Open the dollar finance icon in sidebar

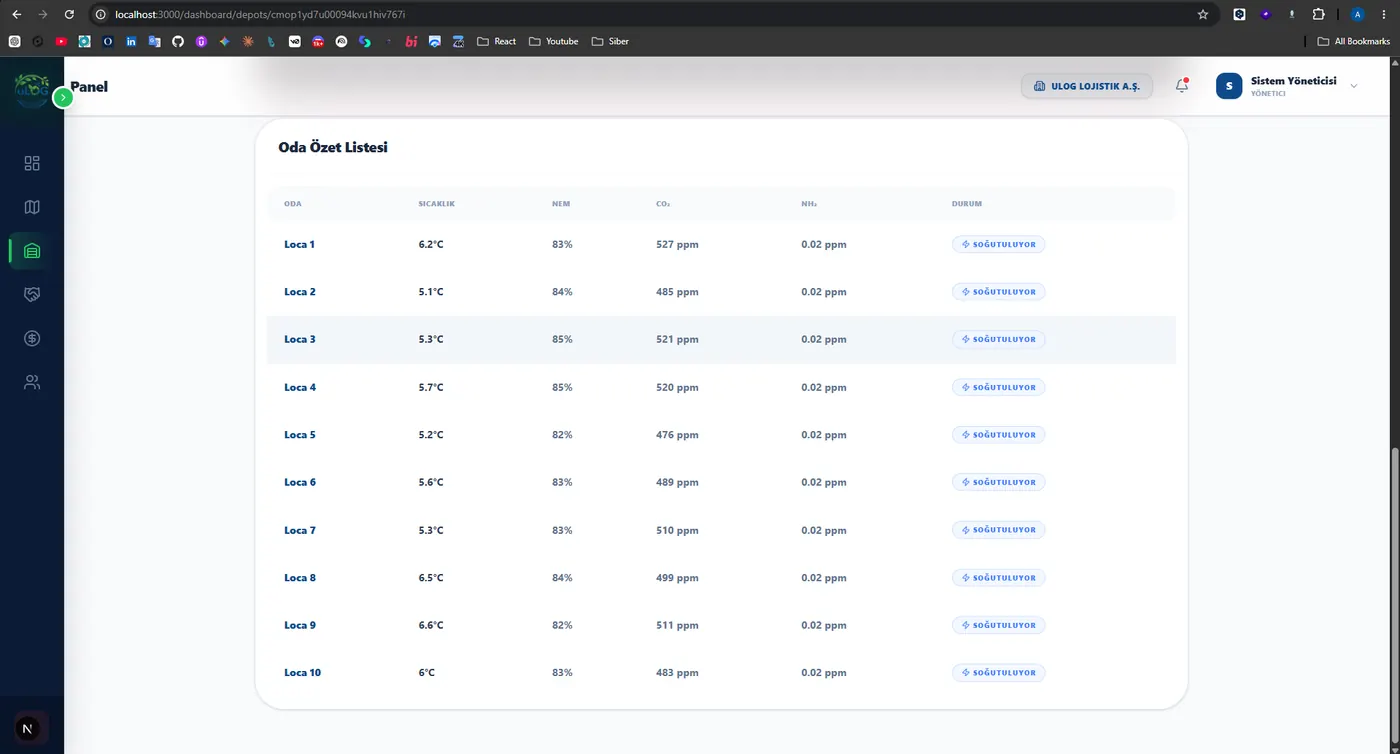32,338
